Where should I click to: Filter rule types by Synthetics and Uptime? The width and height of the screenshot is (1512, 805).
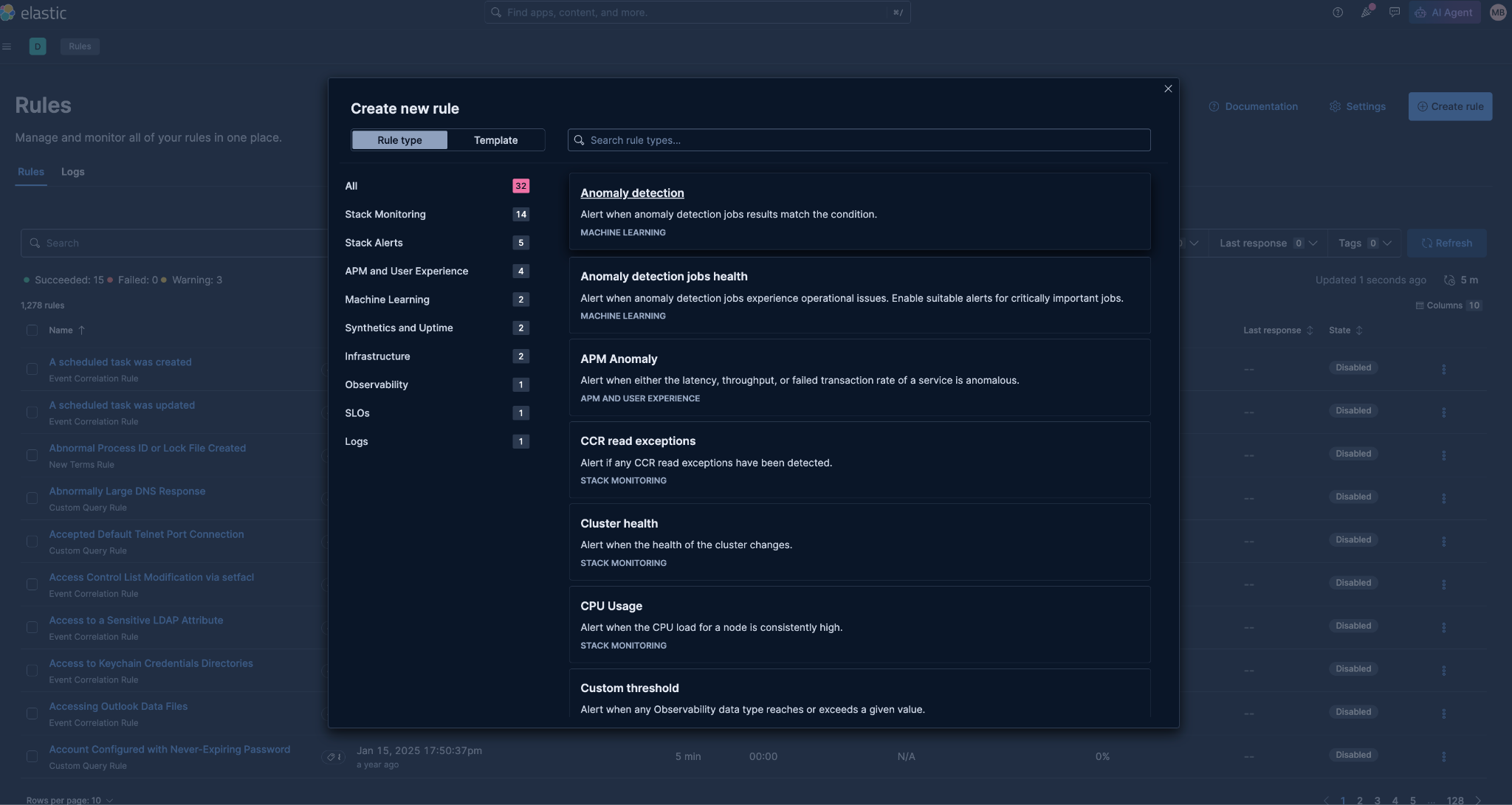pyautogui.click(x=436, y=328)
